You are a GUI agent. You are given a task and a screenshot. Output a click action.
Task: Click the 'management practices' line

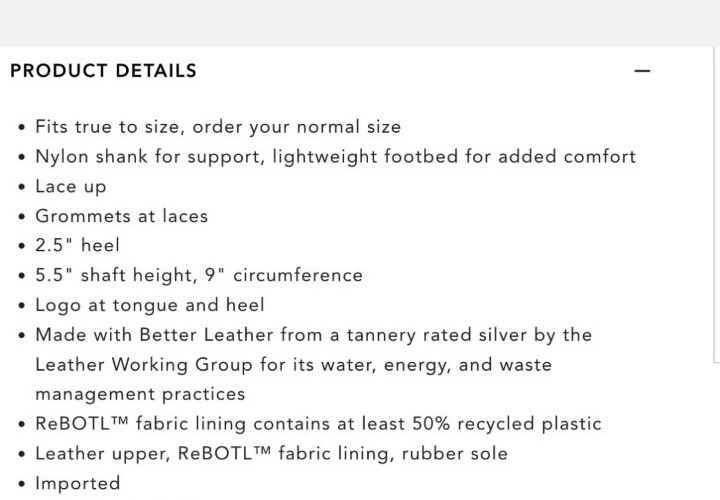point(140,394)
